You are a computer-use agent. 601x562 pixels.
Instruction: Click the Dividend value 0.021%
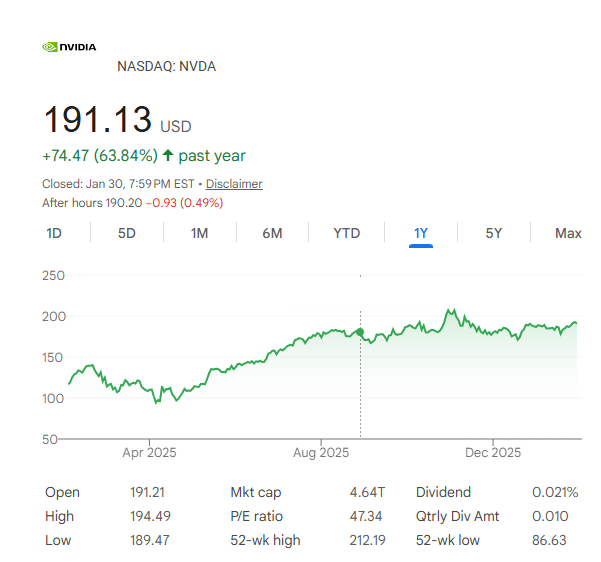point(554,492)
